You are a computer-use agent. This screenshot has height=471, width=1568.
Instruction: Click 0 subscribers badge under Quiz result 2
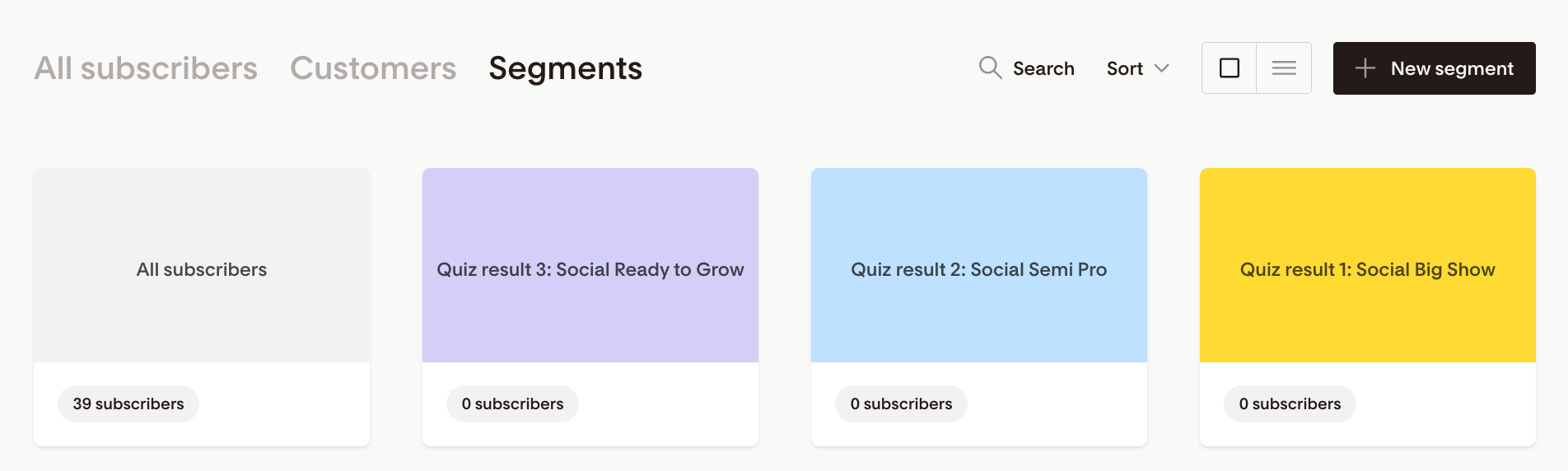click(x=901, y=404)
